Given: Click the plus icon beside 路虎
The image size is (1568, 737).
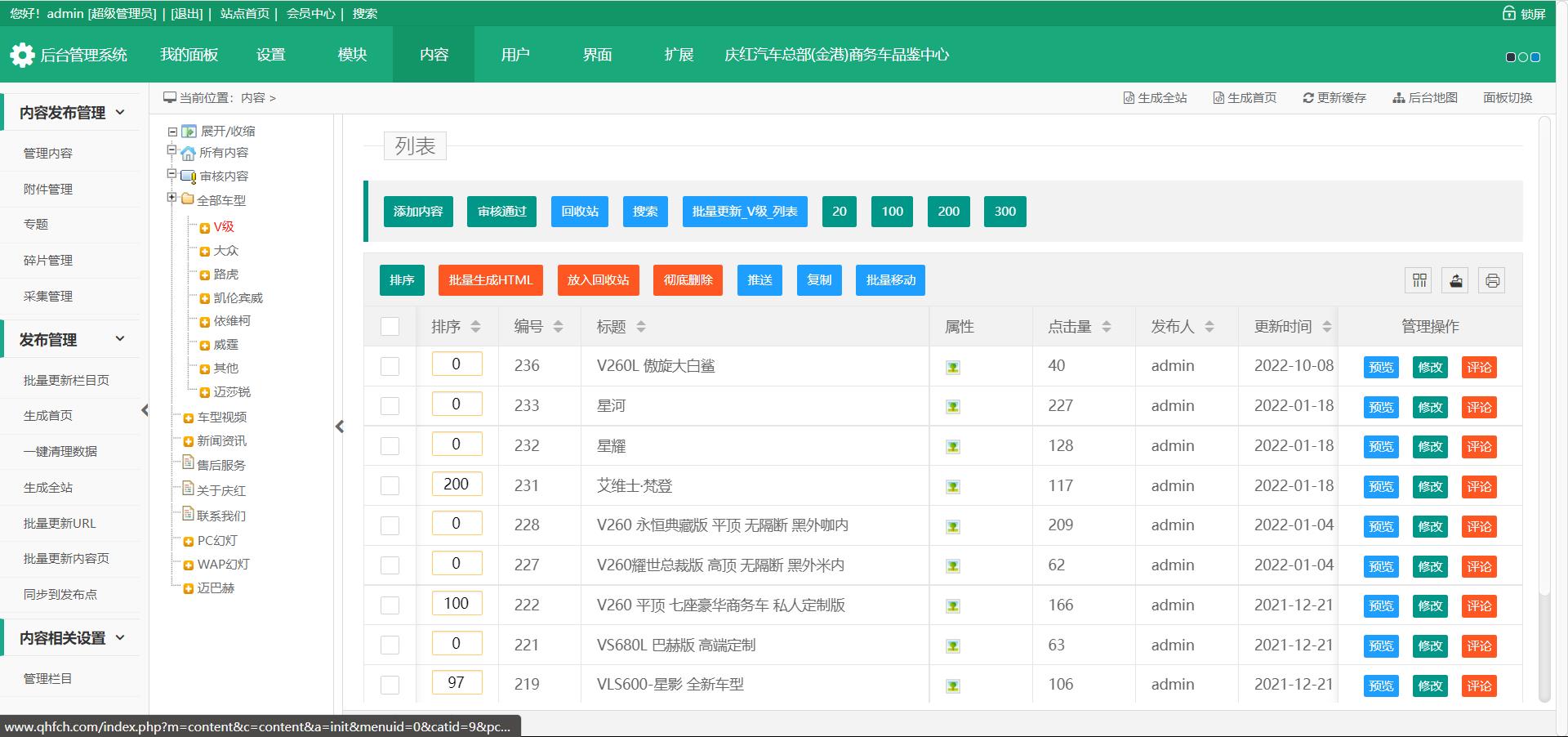Looking at the screenshot, I should coord(205,275).
